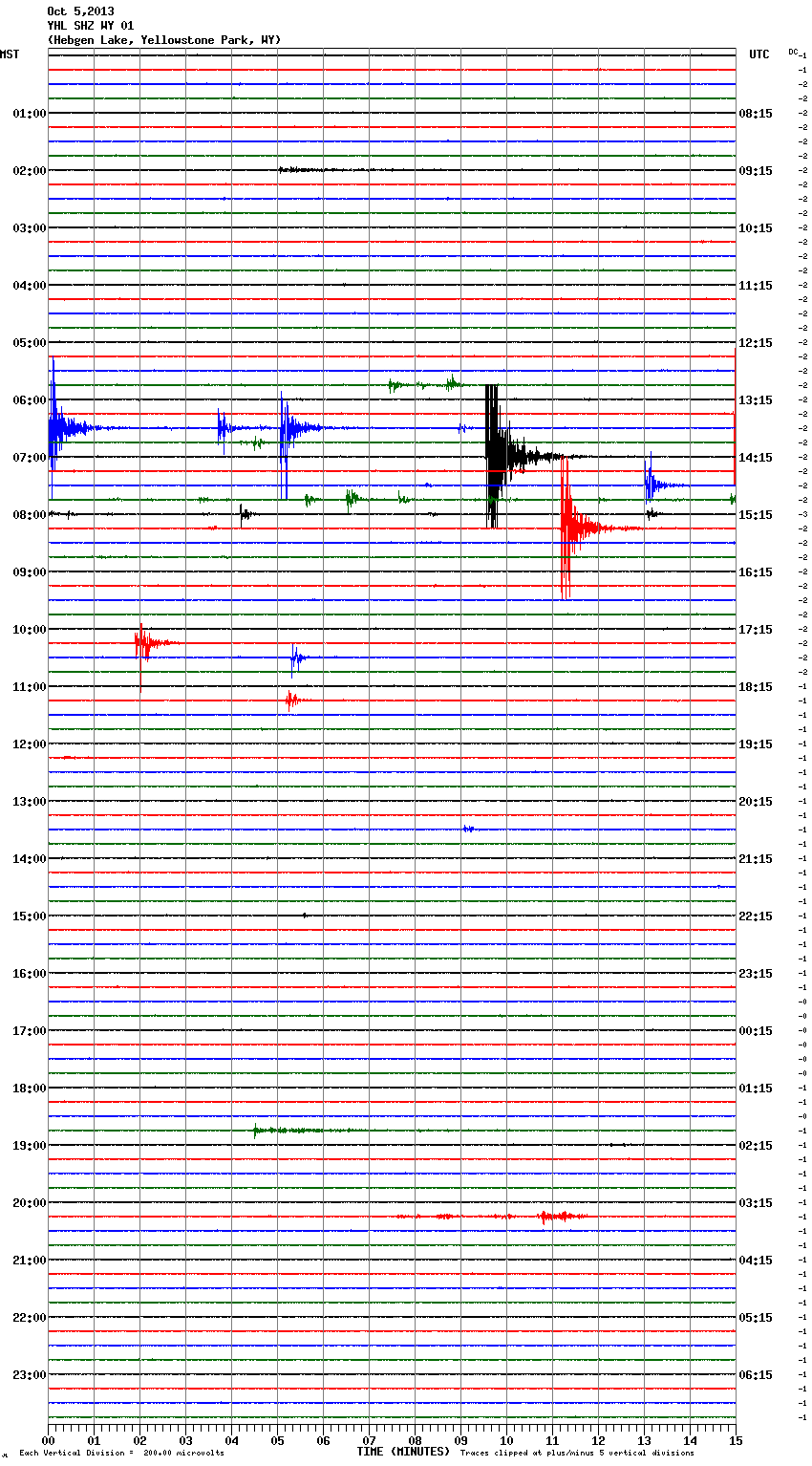Click 'Each Vertical Division = 200.00 microvolts' note

[x=121, y=1454]
